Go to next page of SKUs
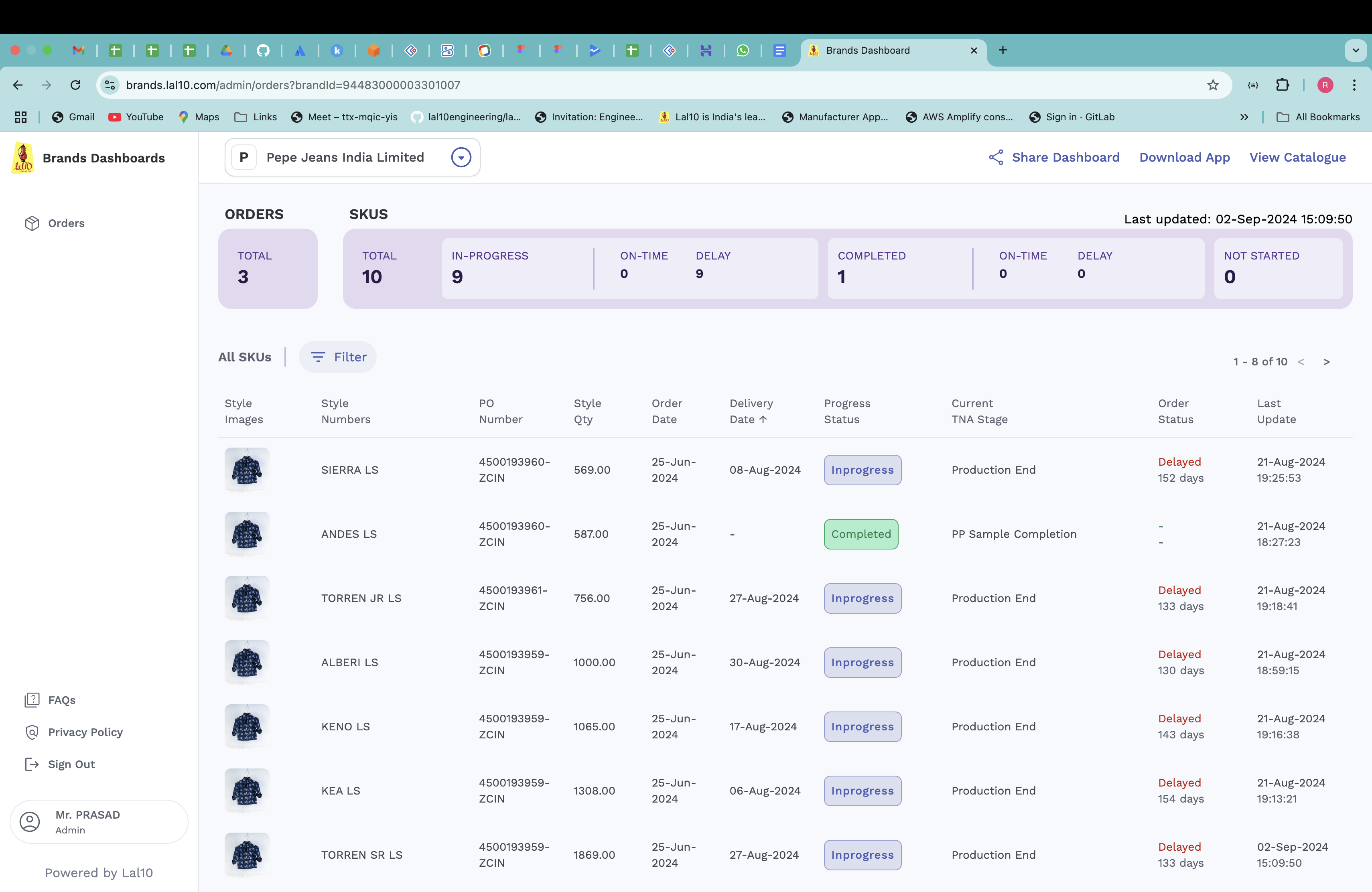This screenshot has height=892, width=1372. click(x=1326, y=362)
